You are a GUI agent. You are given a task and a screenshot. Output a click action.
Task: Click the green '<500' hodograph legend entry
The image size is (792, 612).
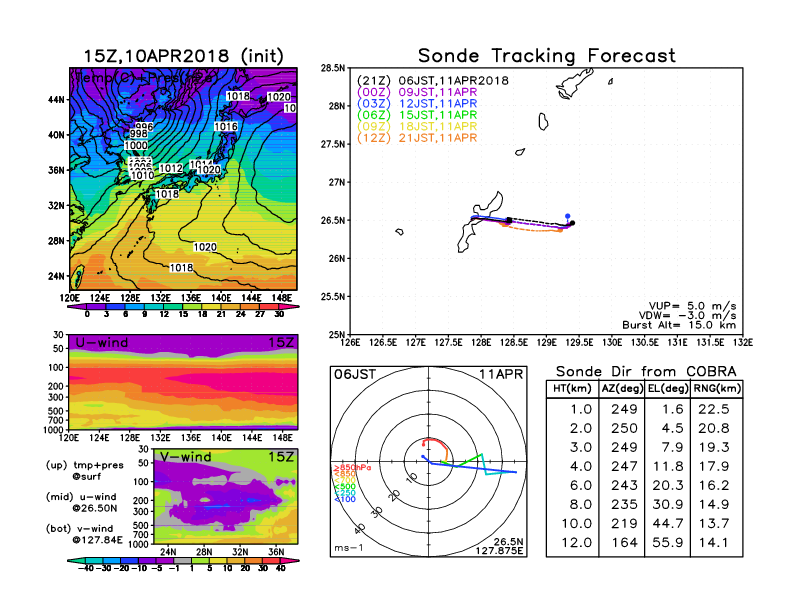344,487
